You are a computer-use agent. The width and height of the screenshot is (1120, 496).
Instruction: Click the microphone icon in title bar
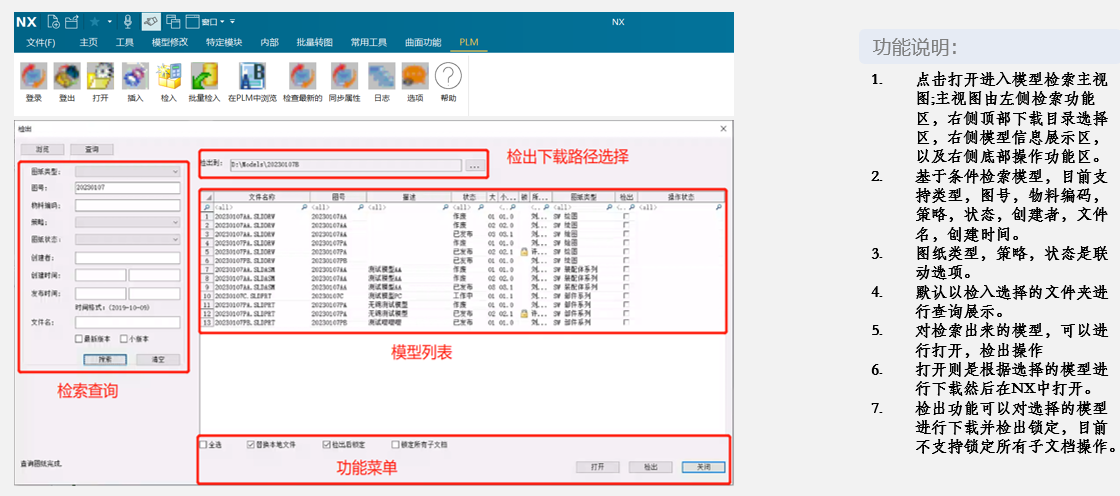(127, 21)
